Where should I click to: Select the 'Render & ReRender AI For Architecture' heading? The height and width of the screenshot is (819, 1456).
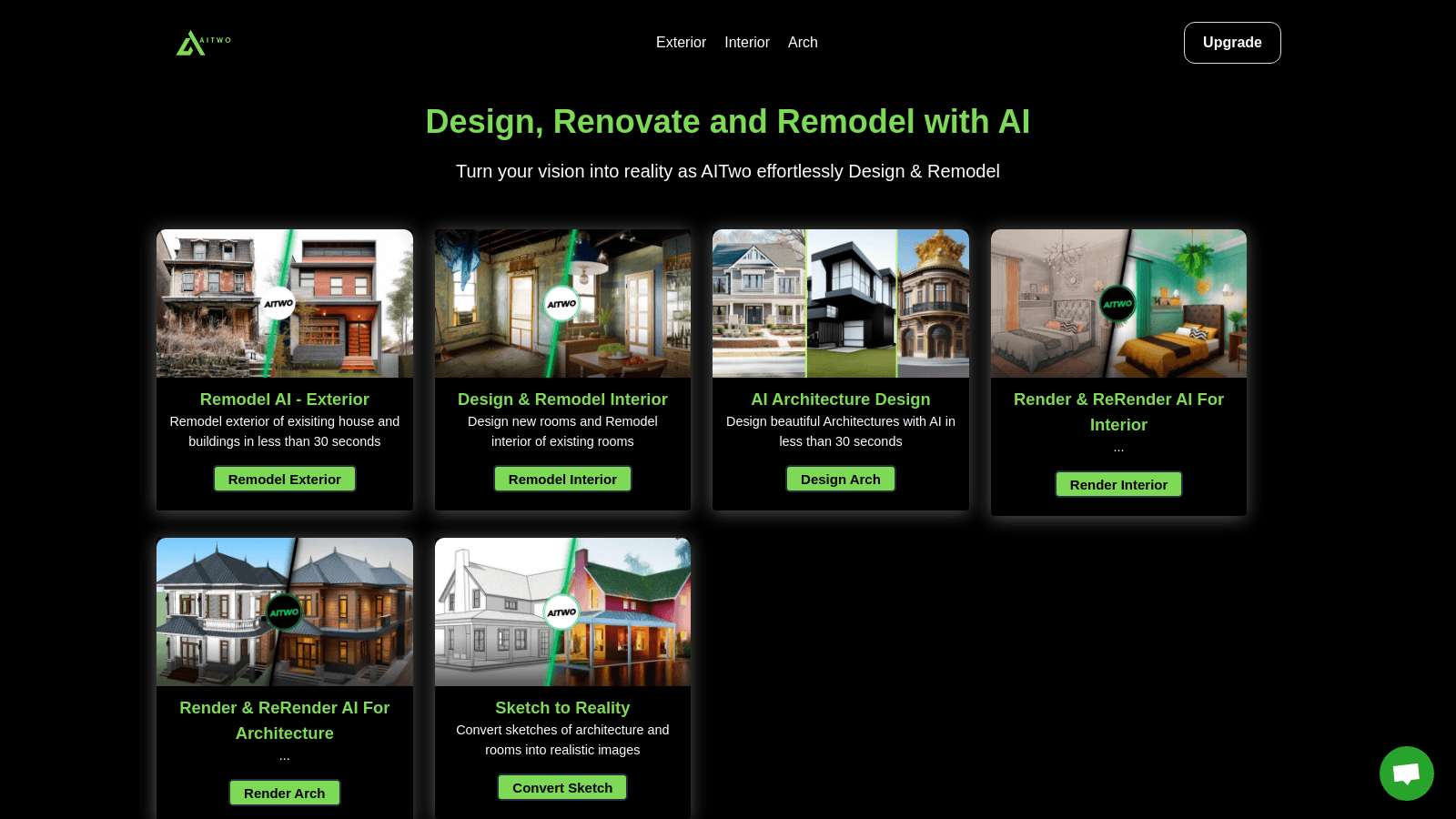click(x=285, y=721)
